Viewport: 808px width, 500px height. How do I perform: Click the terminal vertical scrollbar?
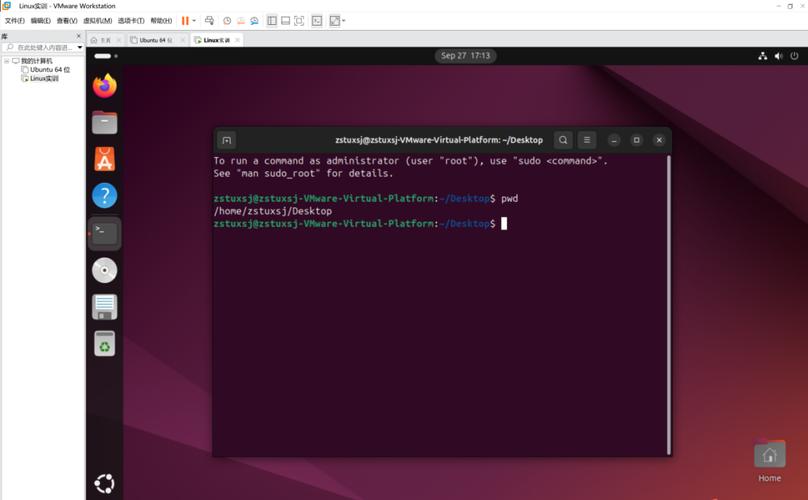669,304
